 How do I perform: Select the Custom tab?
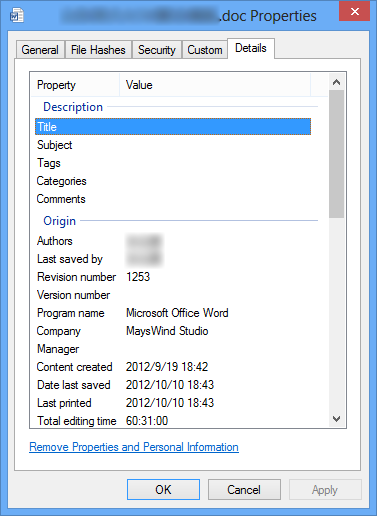point(205,50)
